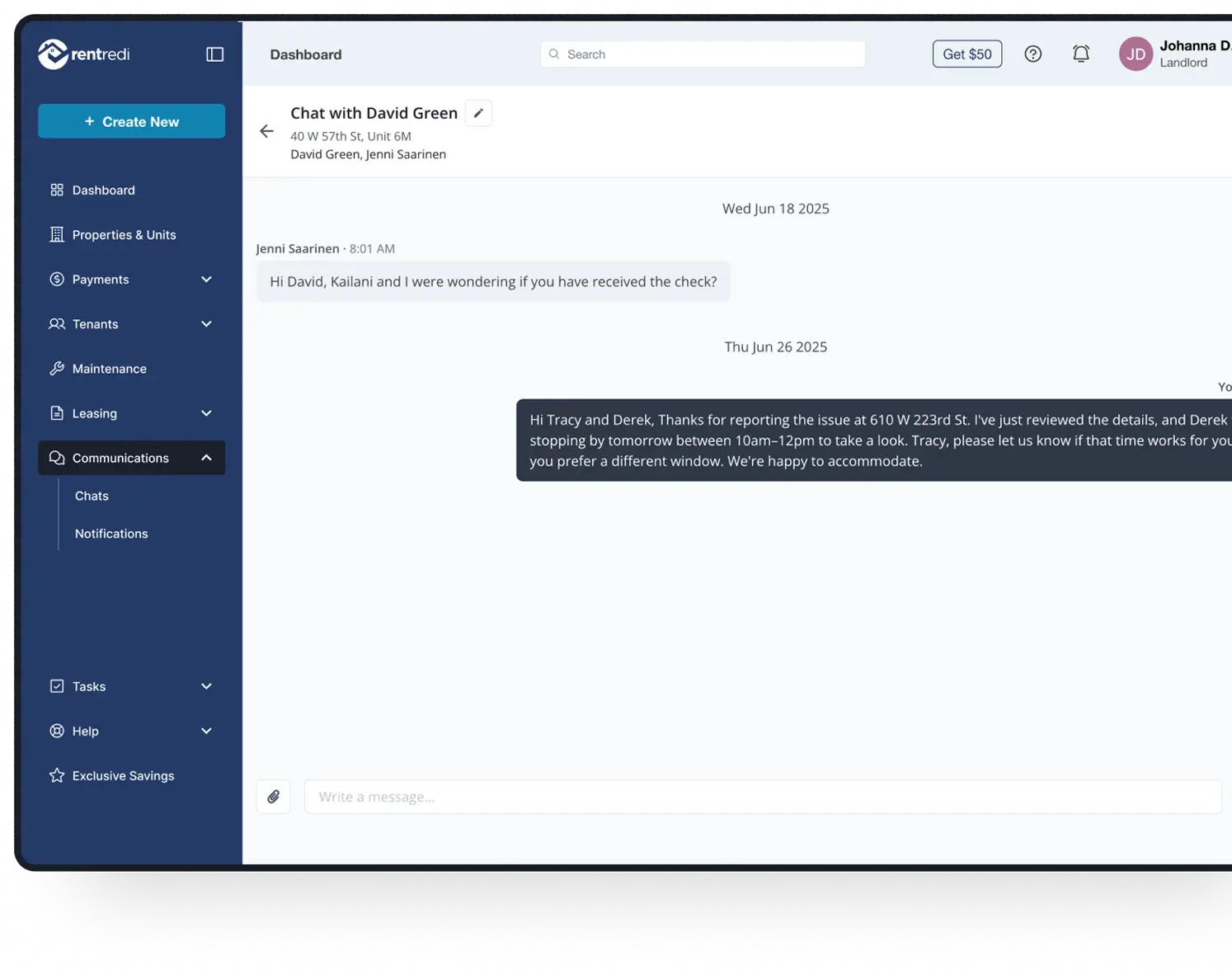Expand the Payments menu chevron

tap(206, 280)
